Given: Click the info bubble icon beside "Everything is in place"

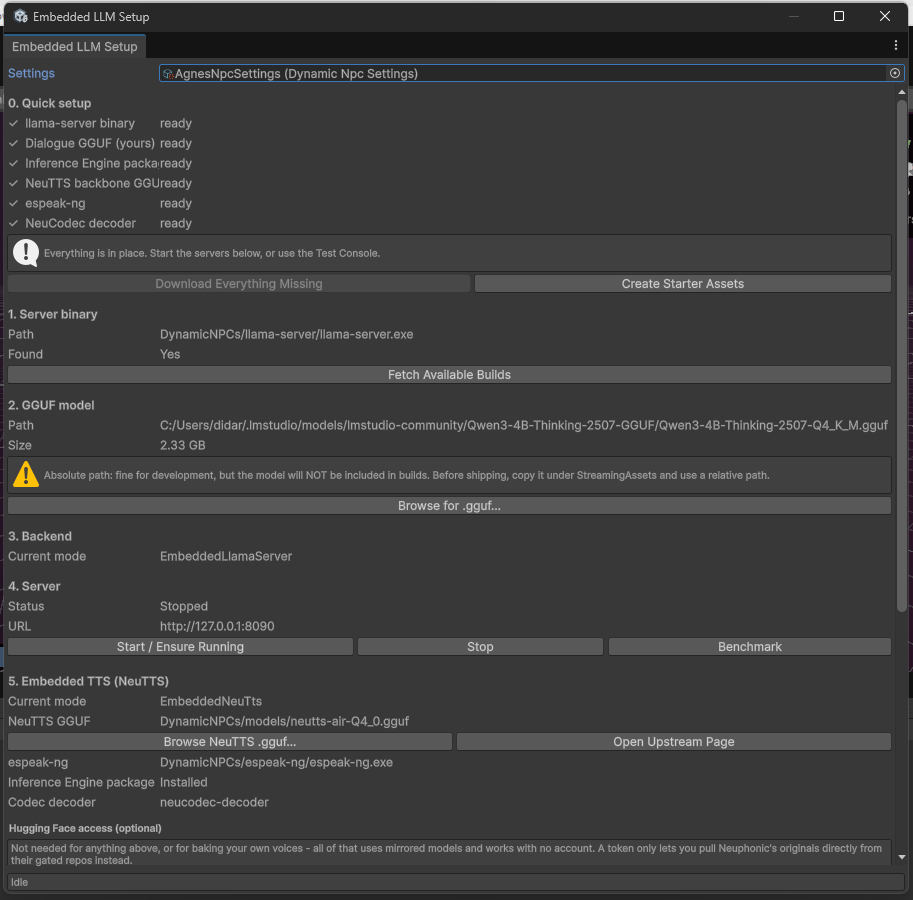Looking at the screenshot, I should [26, 253].
